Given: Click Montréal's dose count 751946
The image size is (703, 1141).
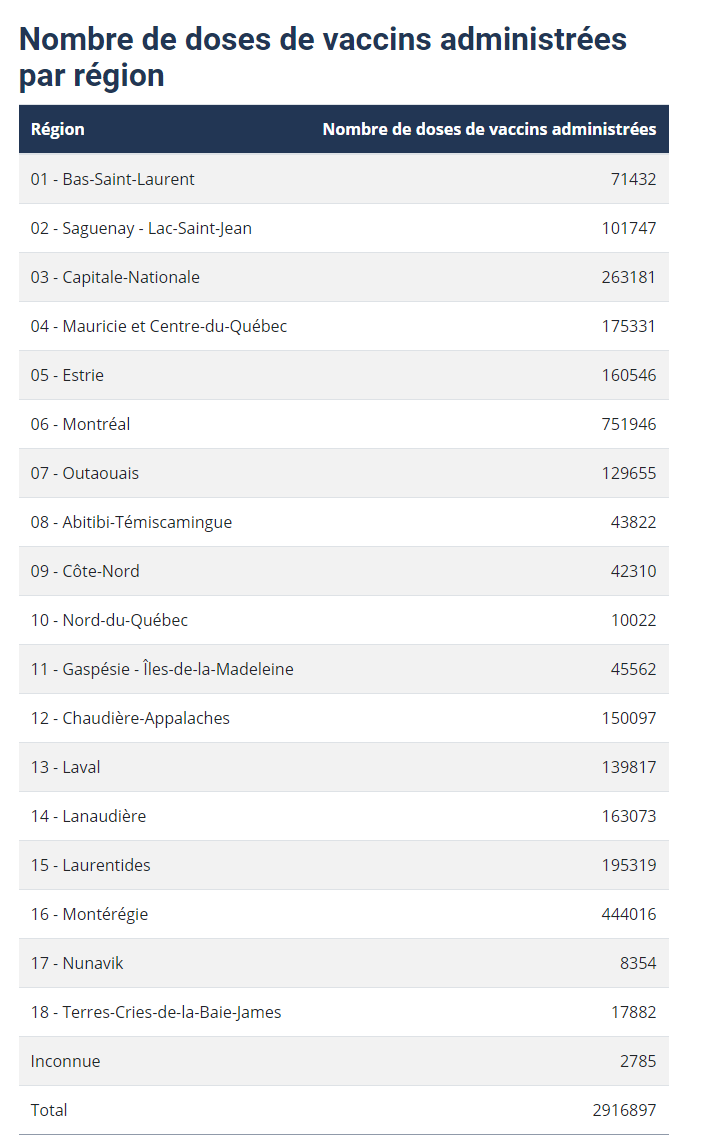Looking at the screenshot, I should coord(629,424).
